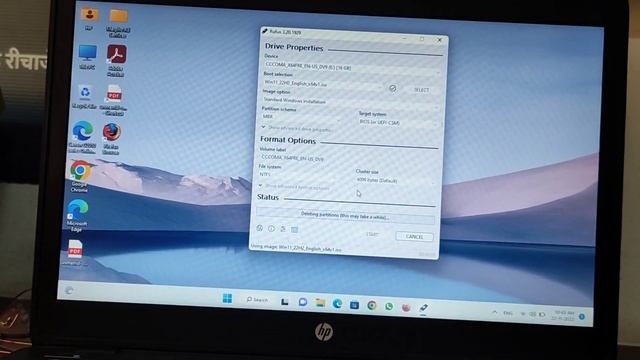Open network, volume and battery quick settings
The height and width of the screenshot is (360, 640).
pos(533,314)
